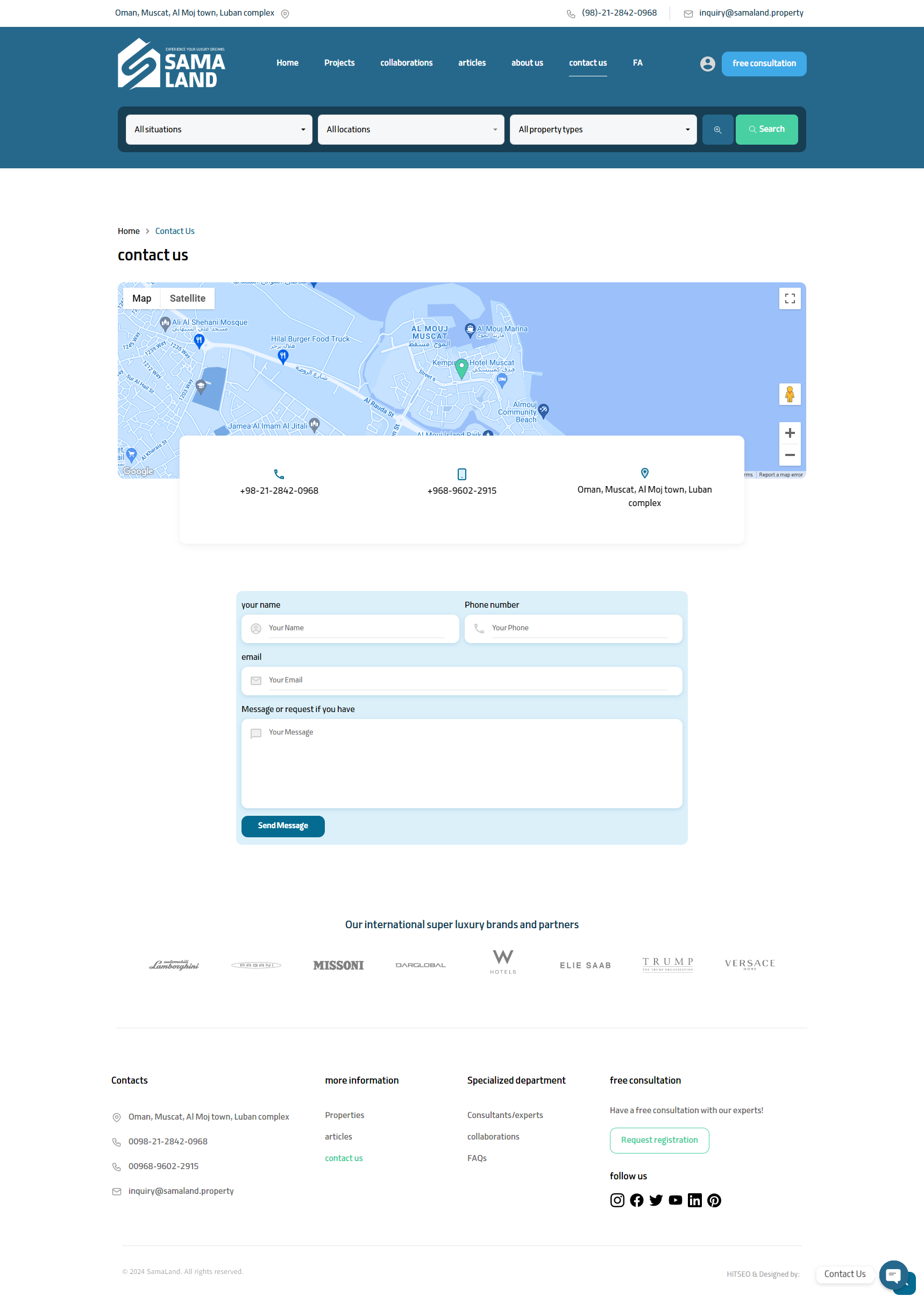Zoom in the map with plus button

[x=789, y=433]
